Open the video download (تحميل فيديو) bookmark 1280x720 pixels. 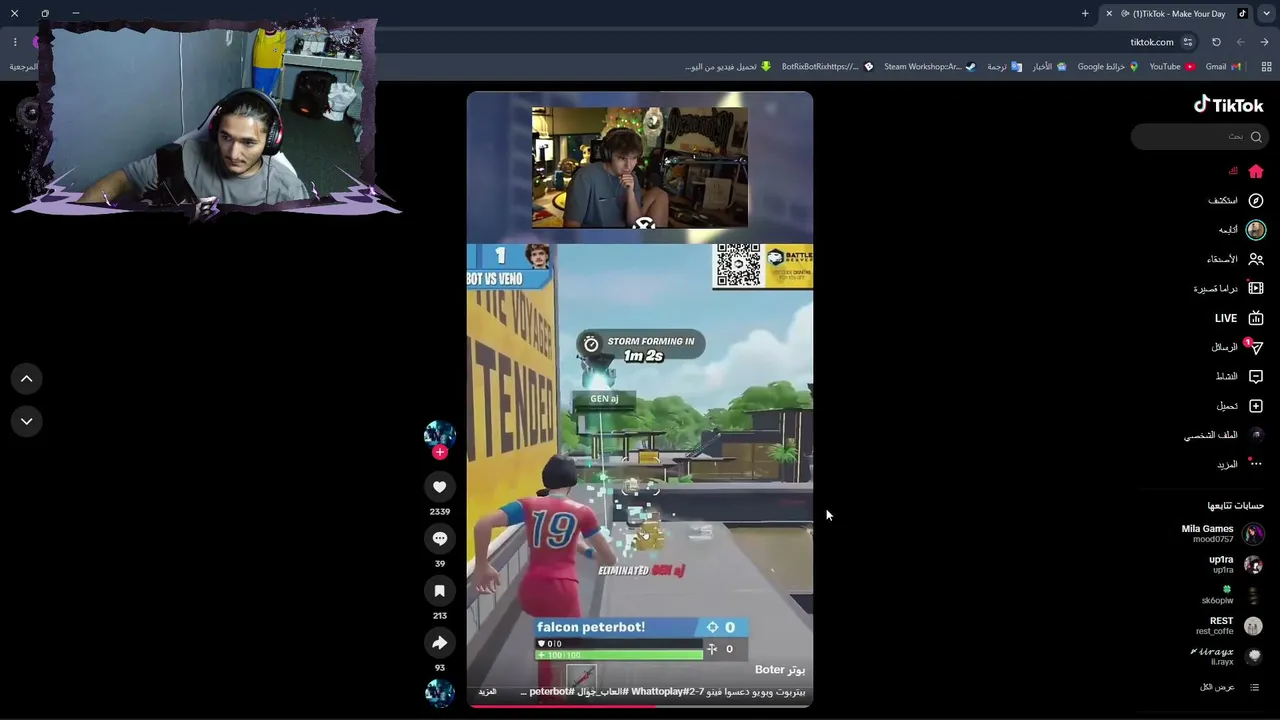(x=728, y=67)
